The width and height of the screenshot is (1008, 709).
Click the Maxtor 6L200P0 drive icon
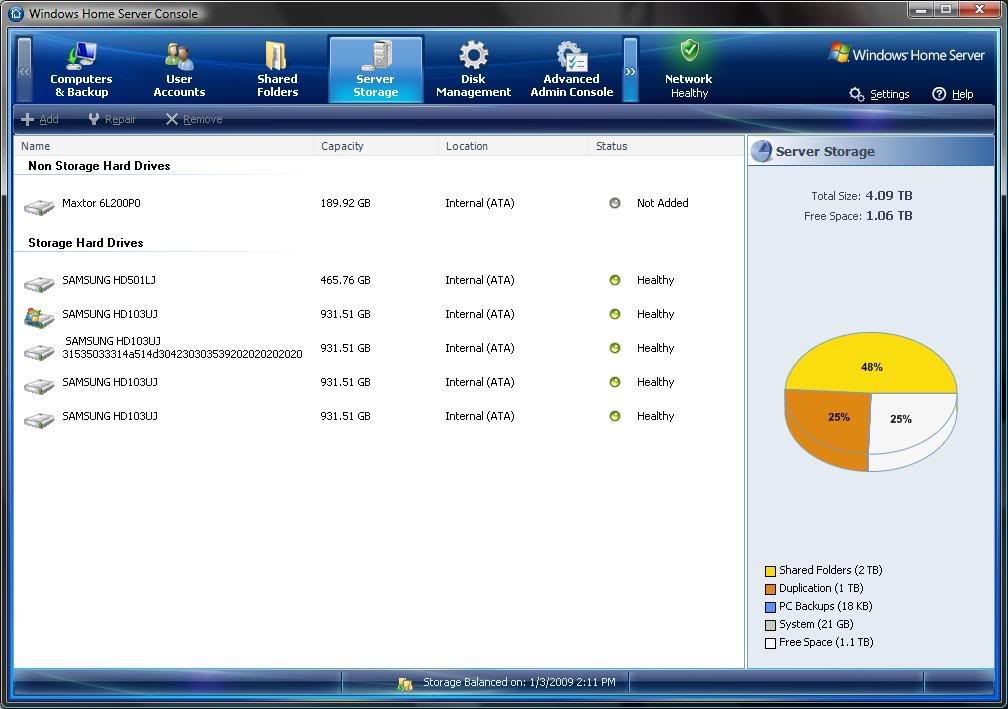coord(39,207)
